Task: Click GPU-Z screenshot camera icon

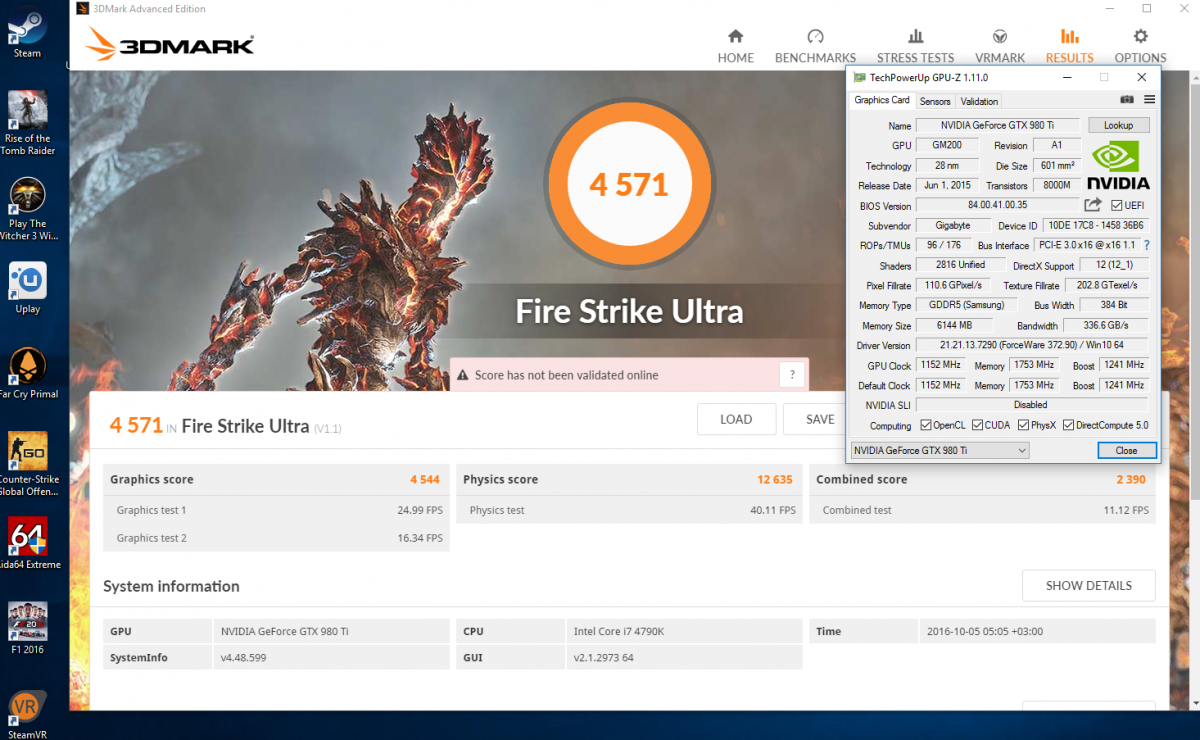Action: [x=1127, y=100]
